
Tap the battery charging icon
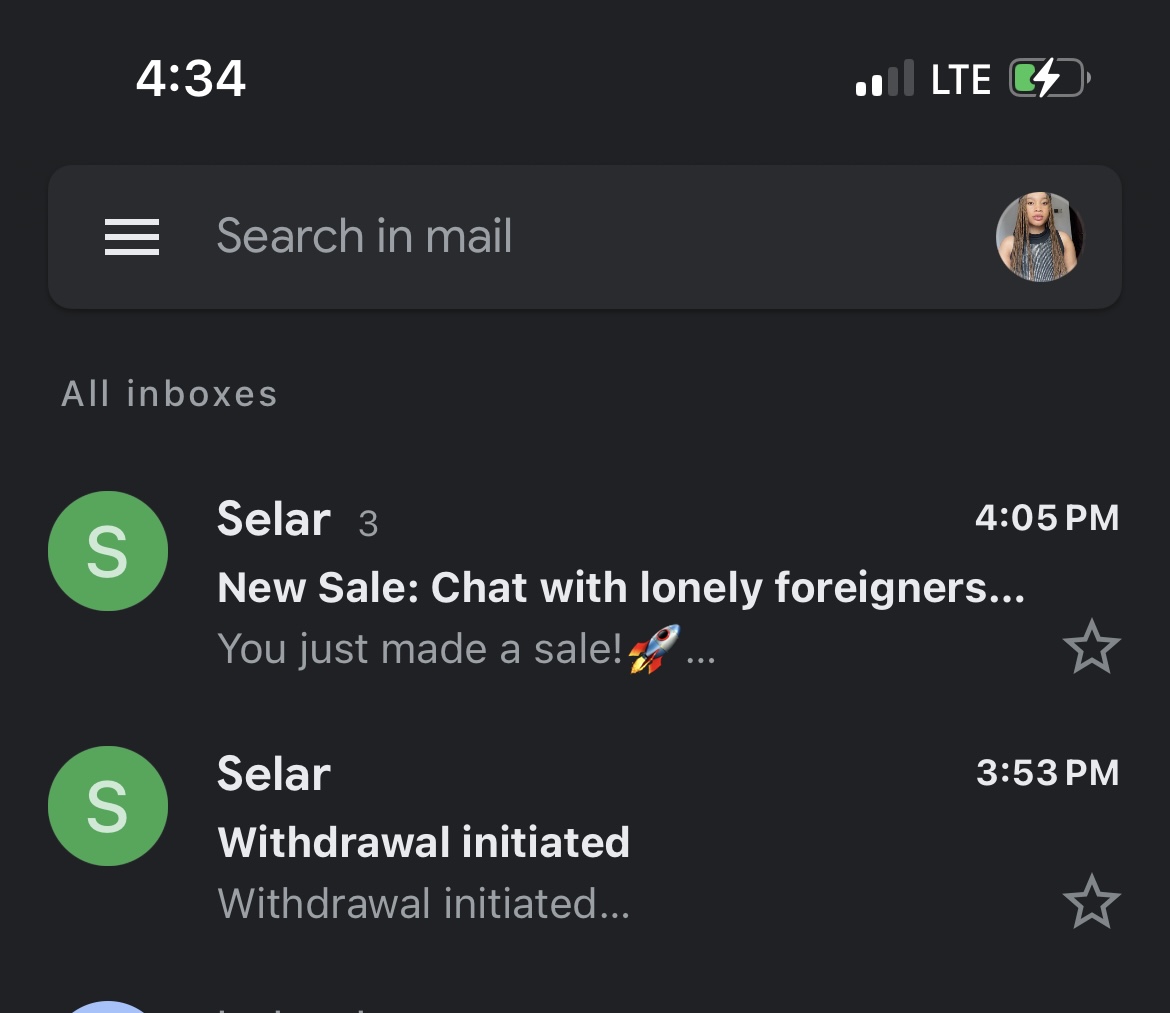click(x=1050, y=78)
